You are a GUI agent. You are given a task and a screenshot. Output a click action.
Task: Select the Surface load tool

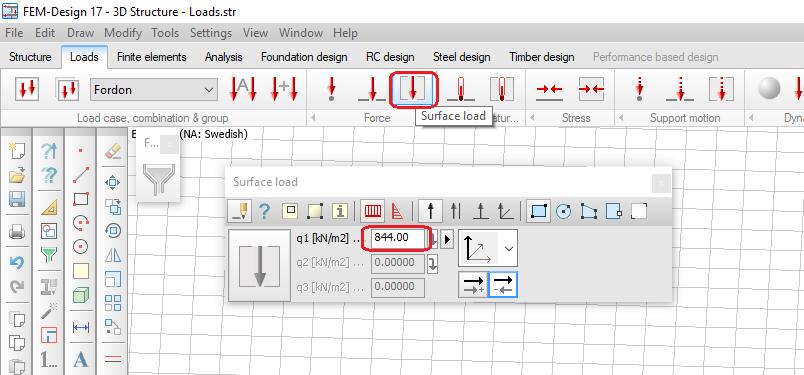click(x=413, y=90)
